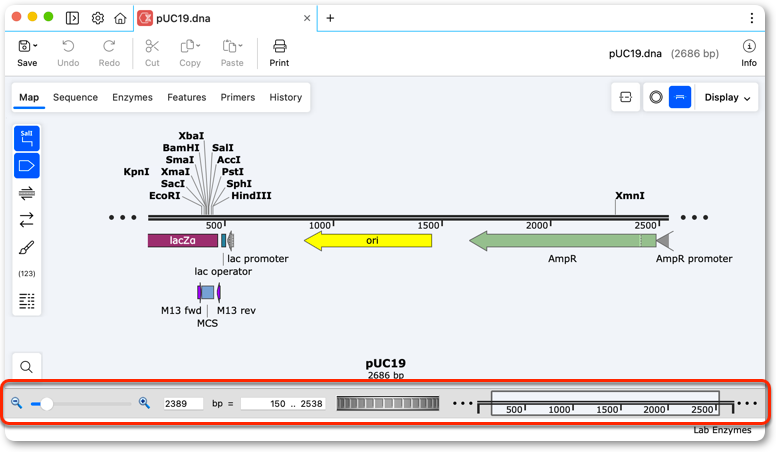Click the Lab Enzymes label
The width and height of the screenshot is (776, 452).
click(x=722, y=430)
